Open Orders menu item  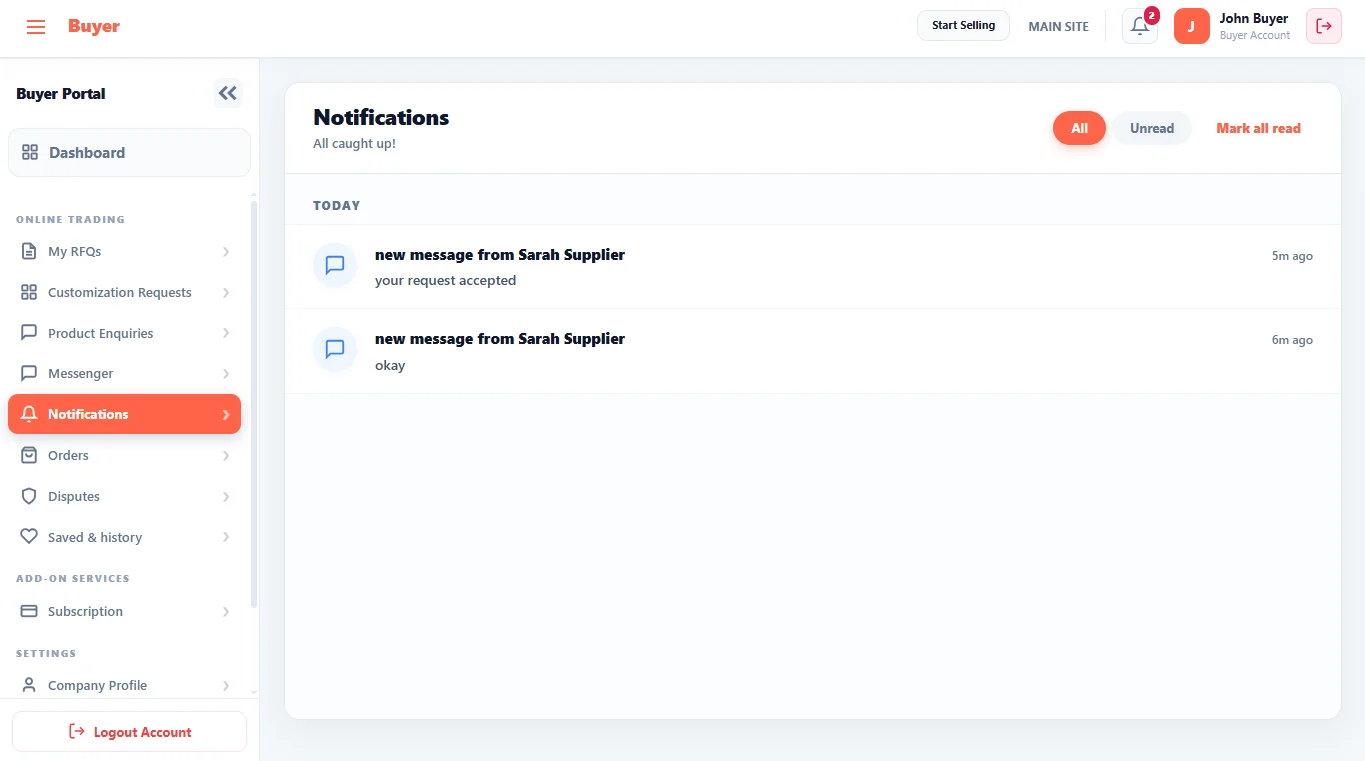[125, 455]
